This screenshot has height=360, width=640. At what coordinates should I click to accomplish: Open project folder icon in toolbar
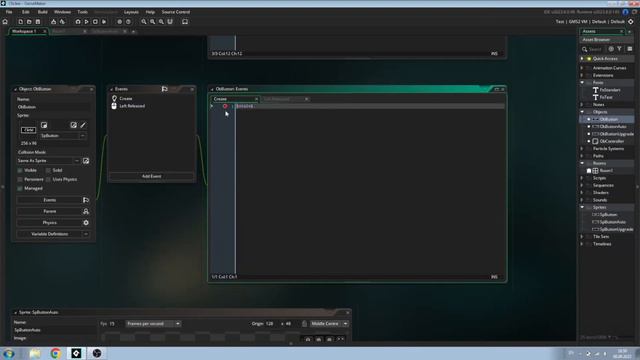pyautogui.click(x=29, y=22)
